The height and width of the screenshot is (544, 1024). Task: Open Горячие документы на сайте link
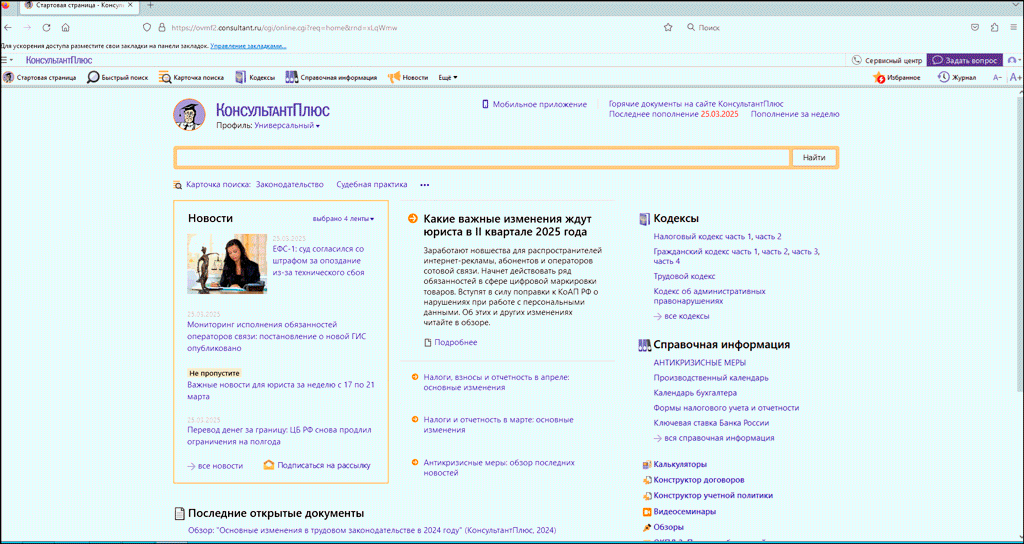696,104
